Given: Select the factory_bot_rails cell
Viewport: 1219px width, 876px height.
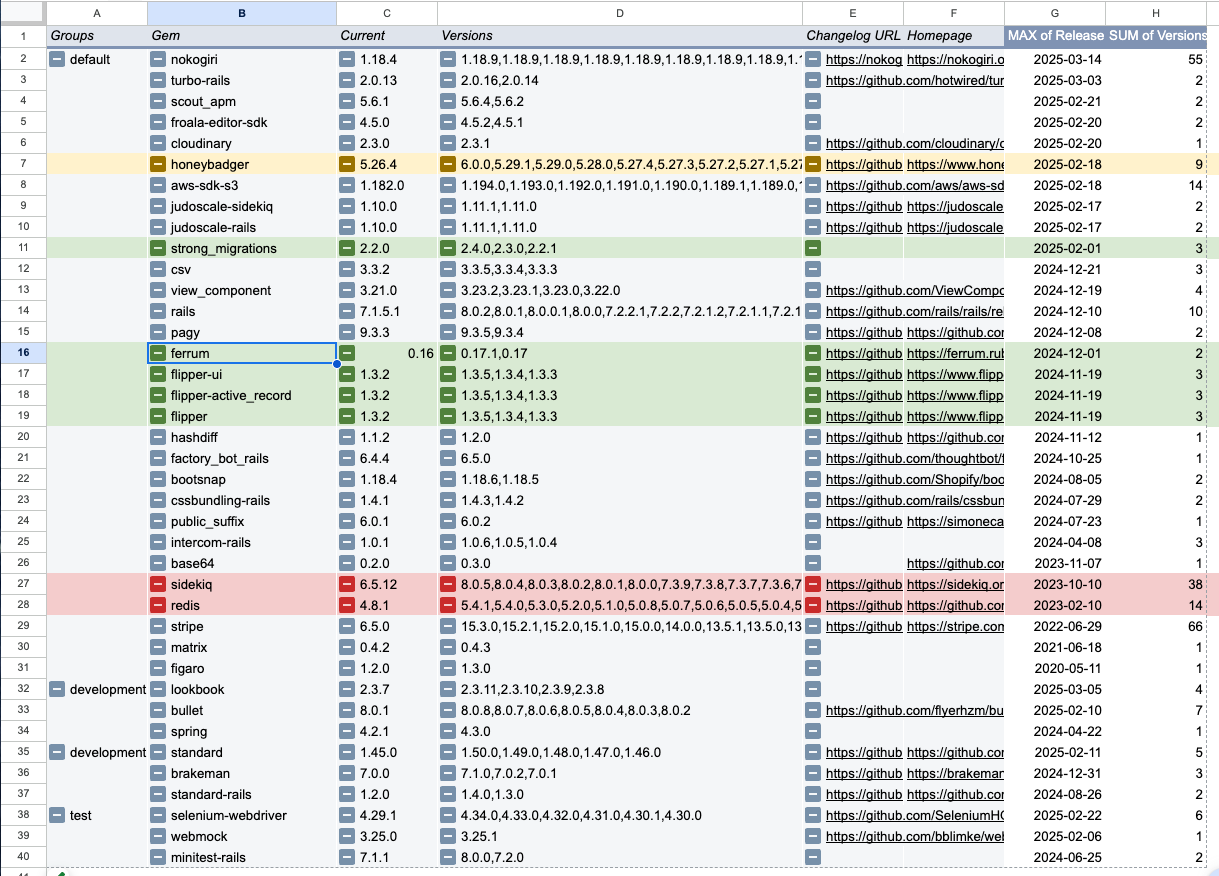Looking at the screenshot, I should tap(242, 459).
